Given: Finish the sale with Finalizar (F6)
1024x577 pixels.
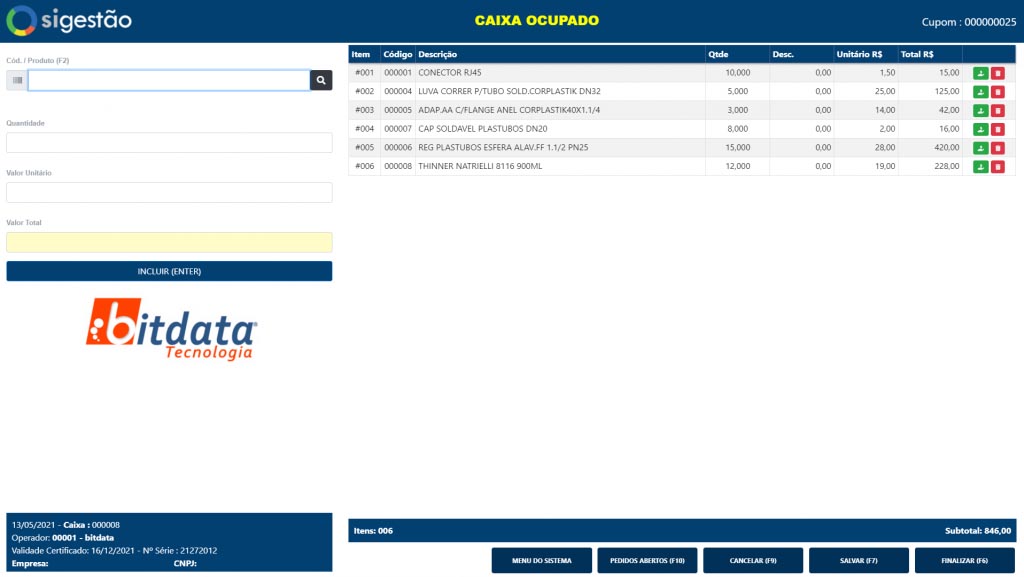Looking at the screenshot, I should click(964, 561).
